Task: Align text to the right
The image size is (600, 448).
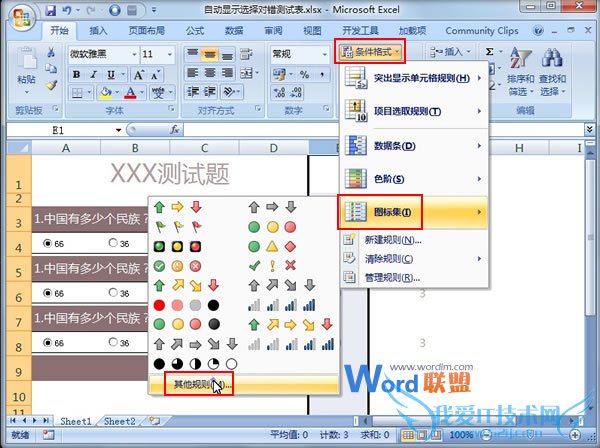Action: coord(227,73)
